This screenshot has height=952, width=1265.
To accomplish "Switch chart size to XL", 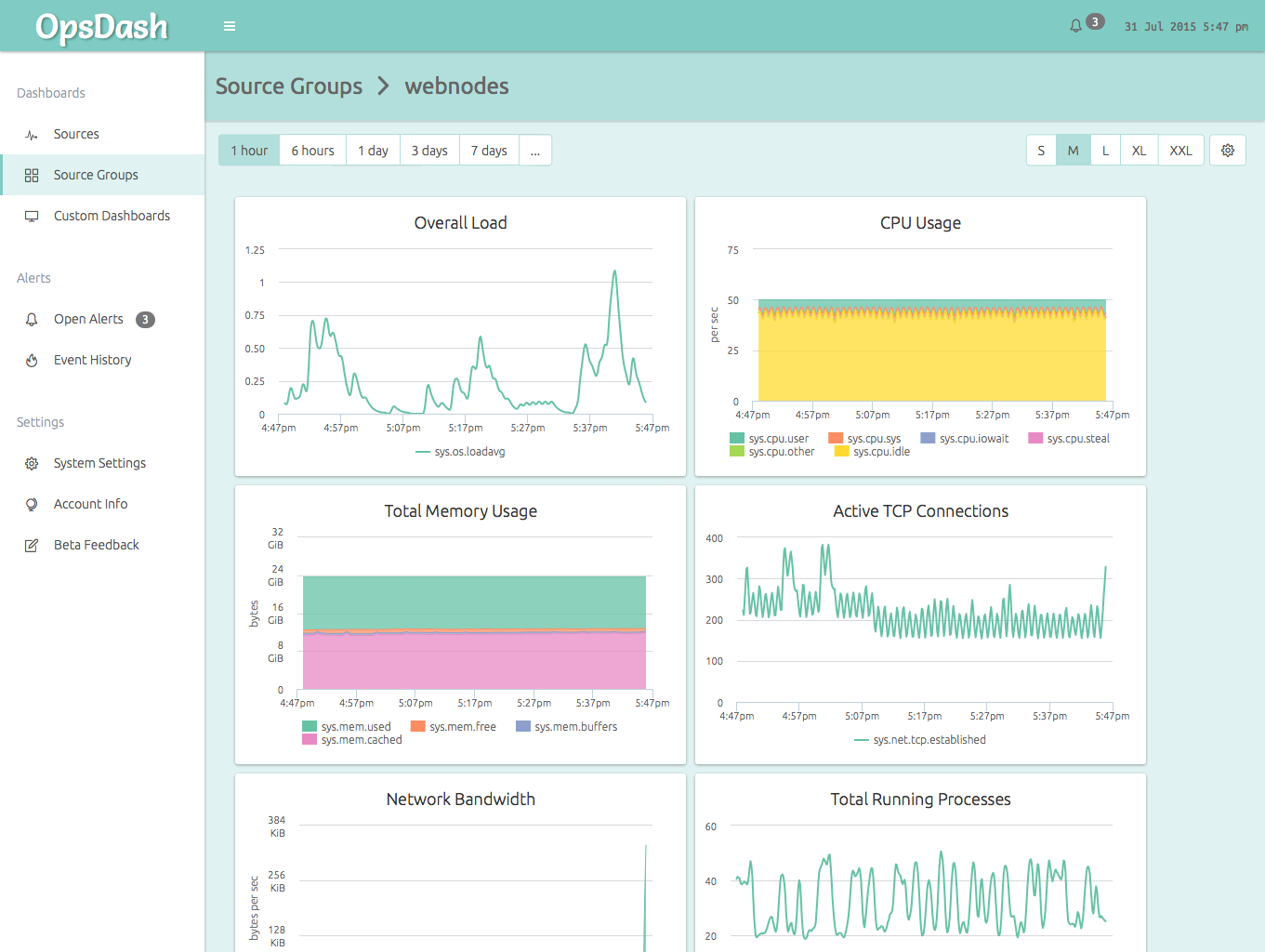I will pyautogui.click(x=1138, y=150).
